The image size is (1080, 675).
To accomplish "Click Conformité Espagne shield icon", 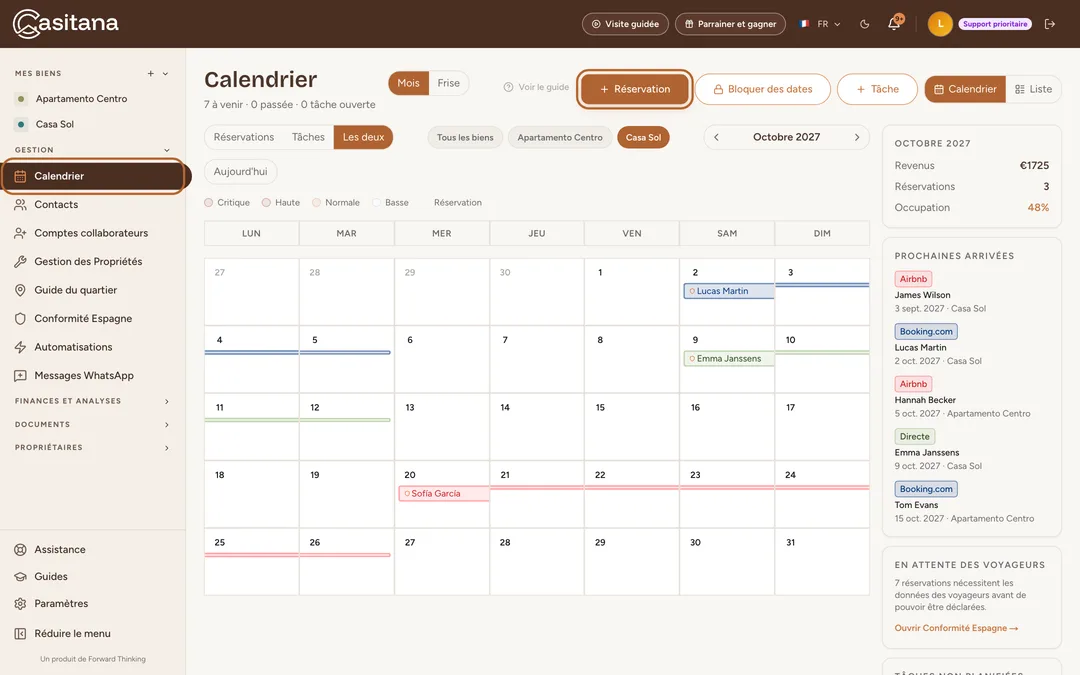I will coord(20,319).
